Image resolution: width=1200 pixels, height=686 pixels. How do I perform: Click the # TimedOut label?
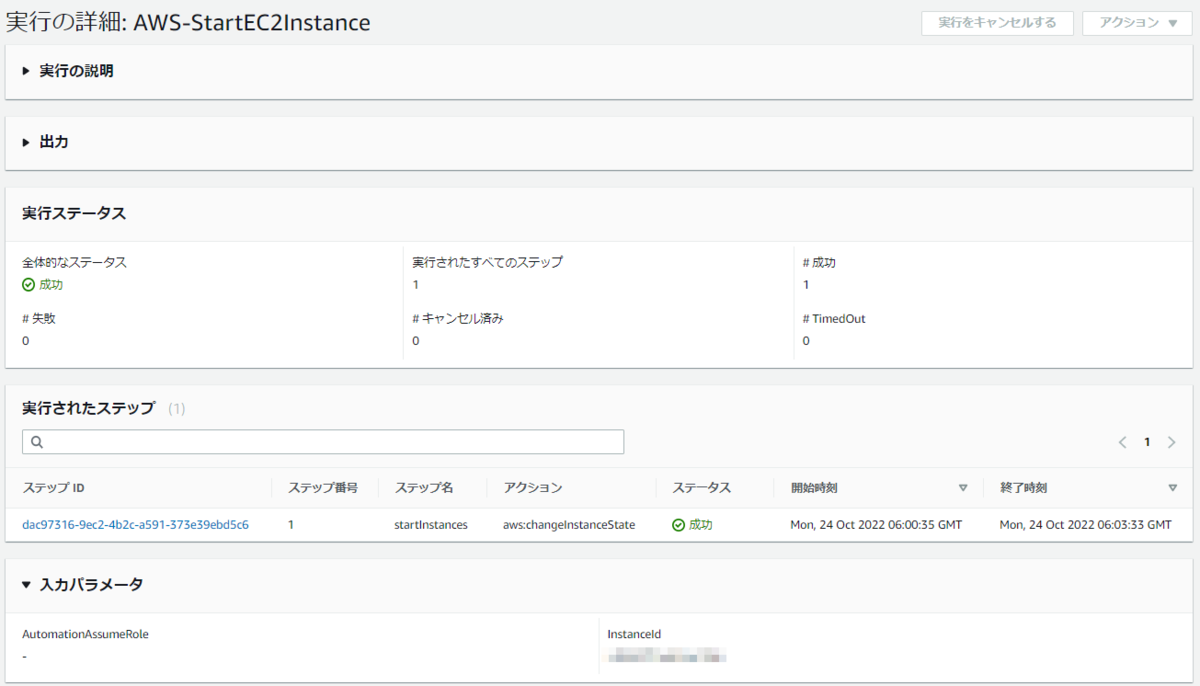[834, 318]
